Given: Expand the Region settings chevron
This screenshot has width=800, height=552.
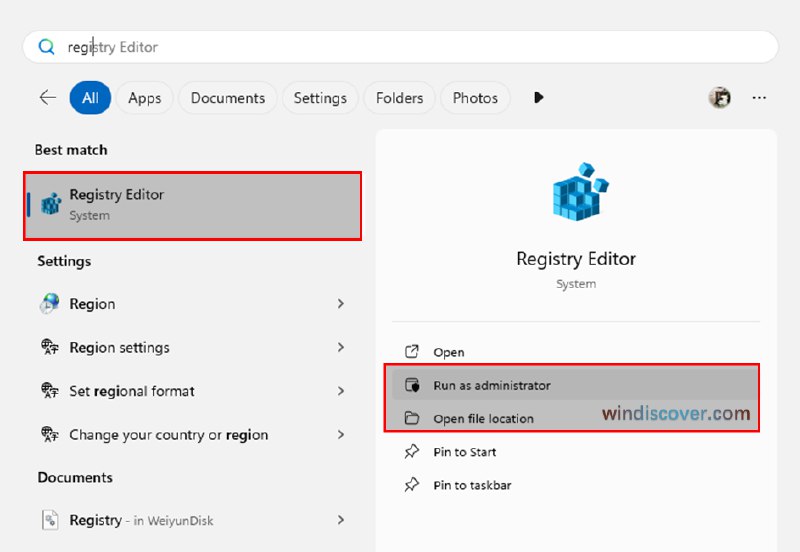Looking at the screenshot, I should 340,347.
